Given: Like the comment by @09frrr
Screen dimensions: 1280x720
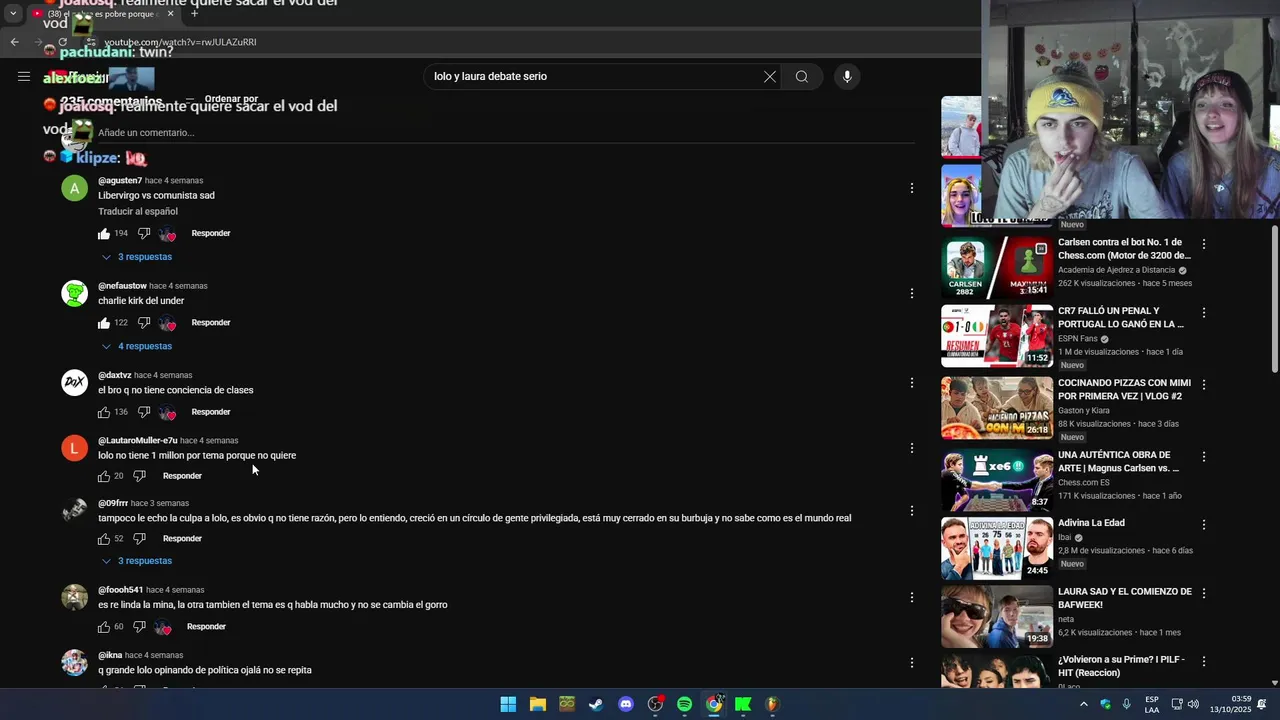Looking at the screenshot, I should tap(104, 539).
